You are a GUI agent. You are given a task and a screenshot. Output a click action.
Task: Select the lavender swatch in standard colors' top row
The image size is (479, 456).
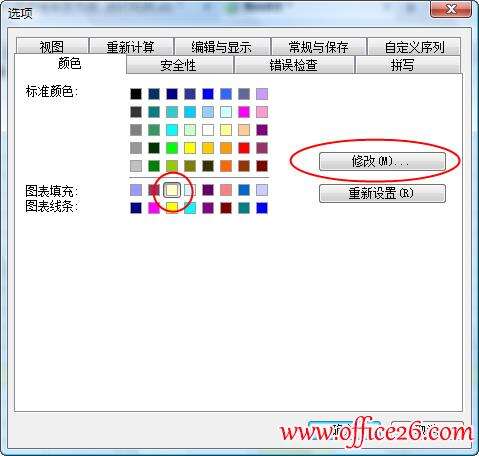262,94
